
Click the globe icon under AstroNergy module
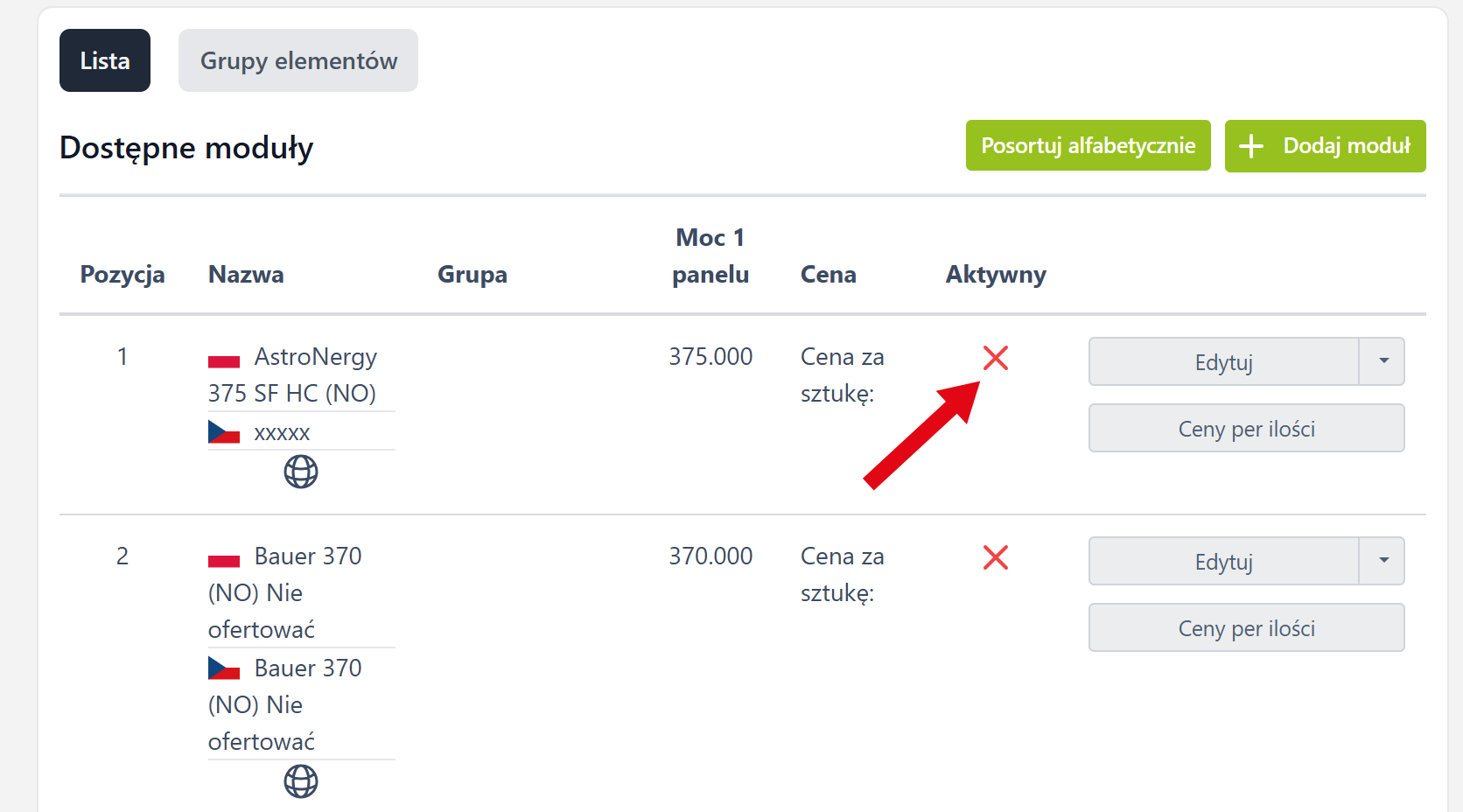pos(301,472)
